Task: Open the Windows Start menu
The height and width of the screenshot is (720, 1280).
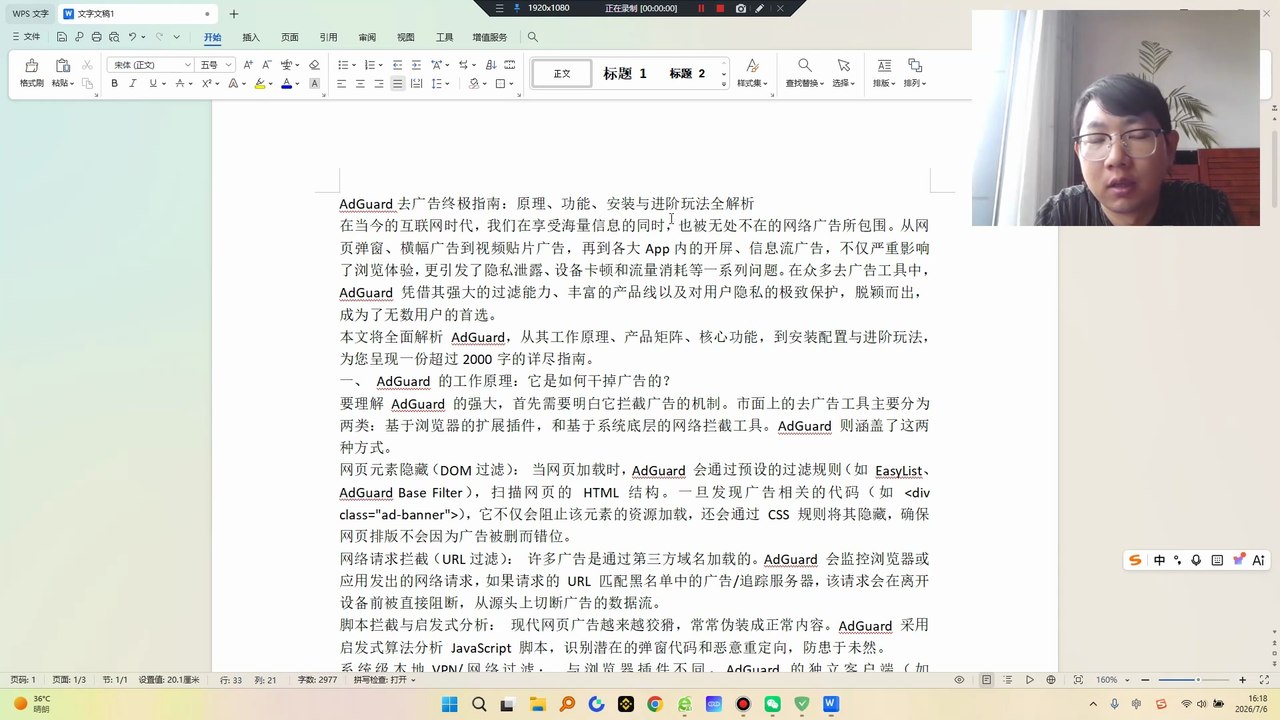Action: coord(450,704)
